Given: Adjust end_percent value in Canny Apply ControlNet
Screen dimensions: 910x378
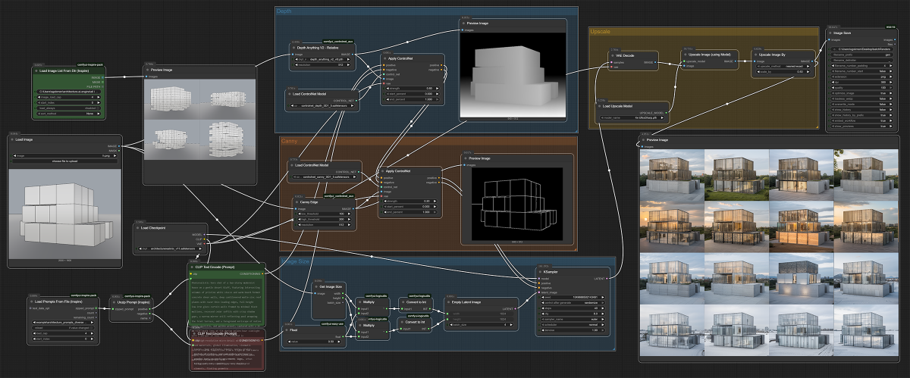Looking at the screenshot, I should (x=410, y=212).
